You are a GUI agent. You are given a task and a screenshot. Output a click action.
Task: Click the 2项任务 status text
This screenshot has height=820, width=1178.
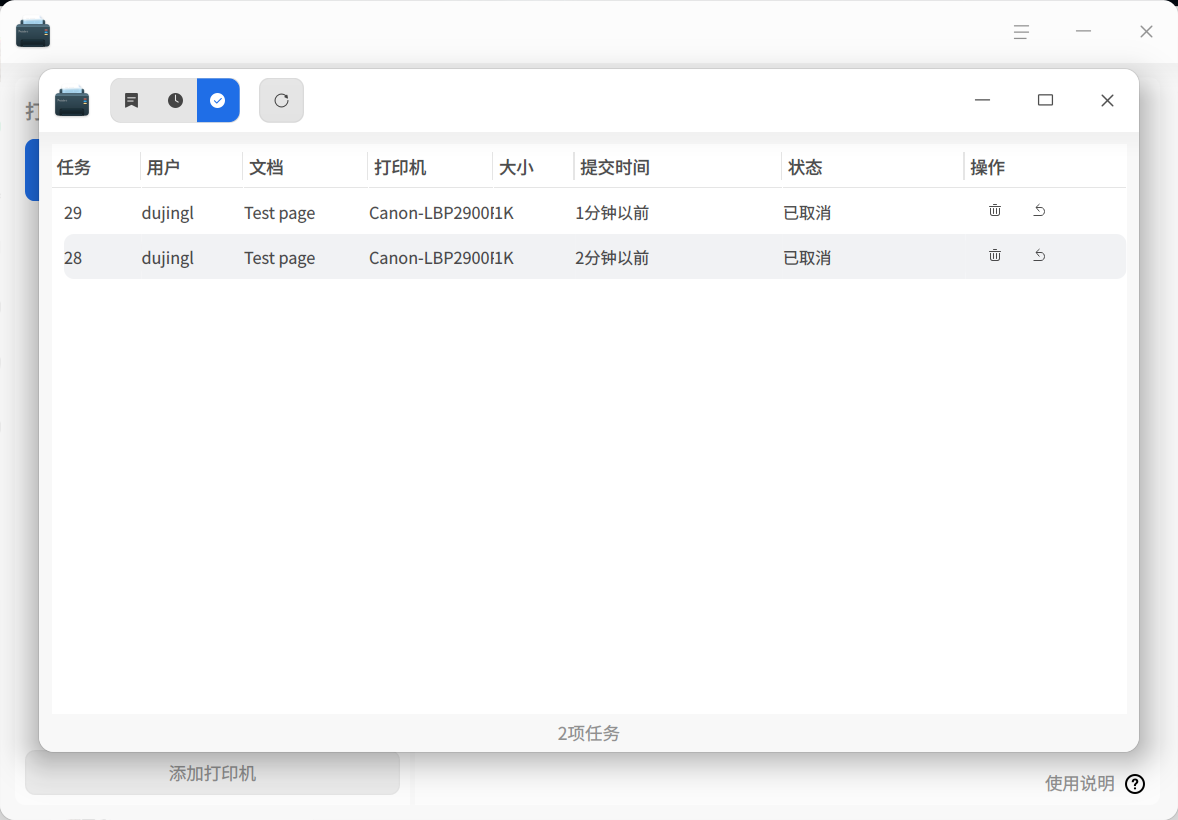pos(588,733)
